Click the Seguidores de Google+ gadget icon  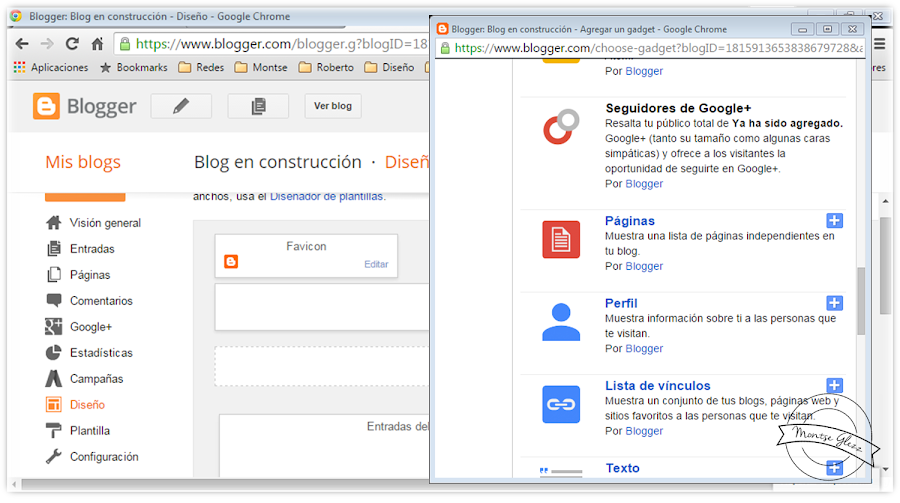[x=561, y=127]
